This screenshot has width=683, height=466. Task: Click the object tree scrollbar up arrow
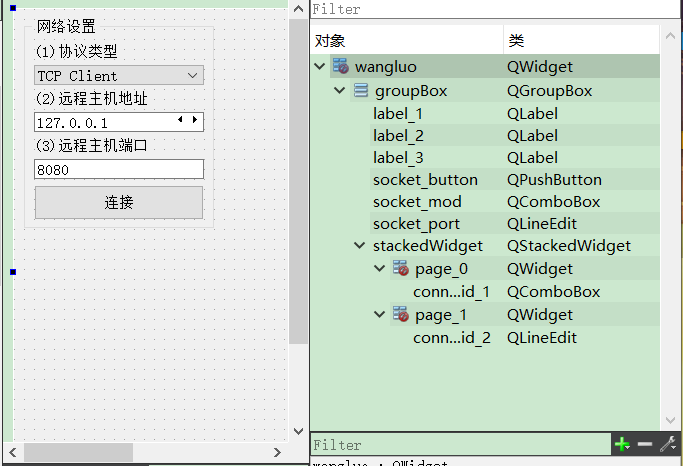click(x=670, y=36)
